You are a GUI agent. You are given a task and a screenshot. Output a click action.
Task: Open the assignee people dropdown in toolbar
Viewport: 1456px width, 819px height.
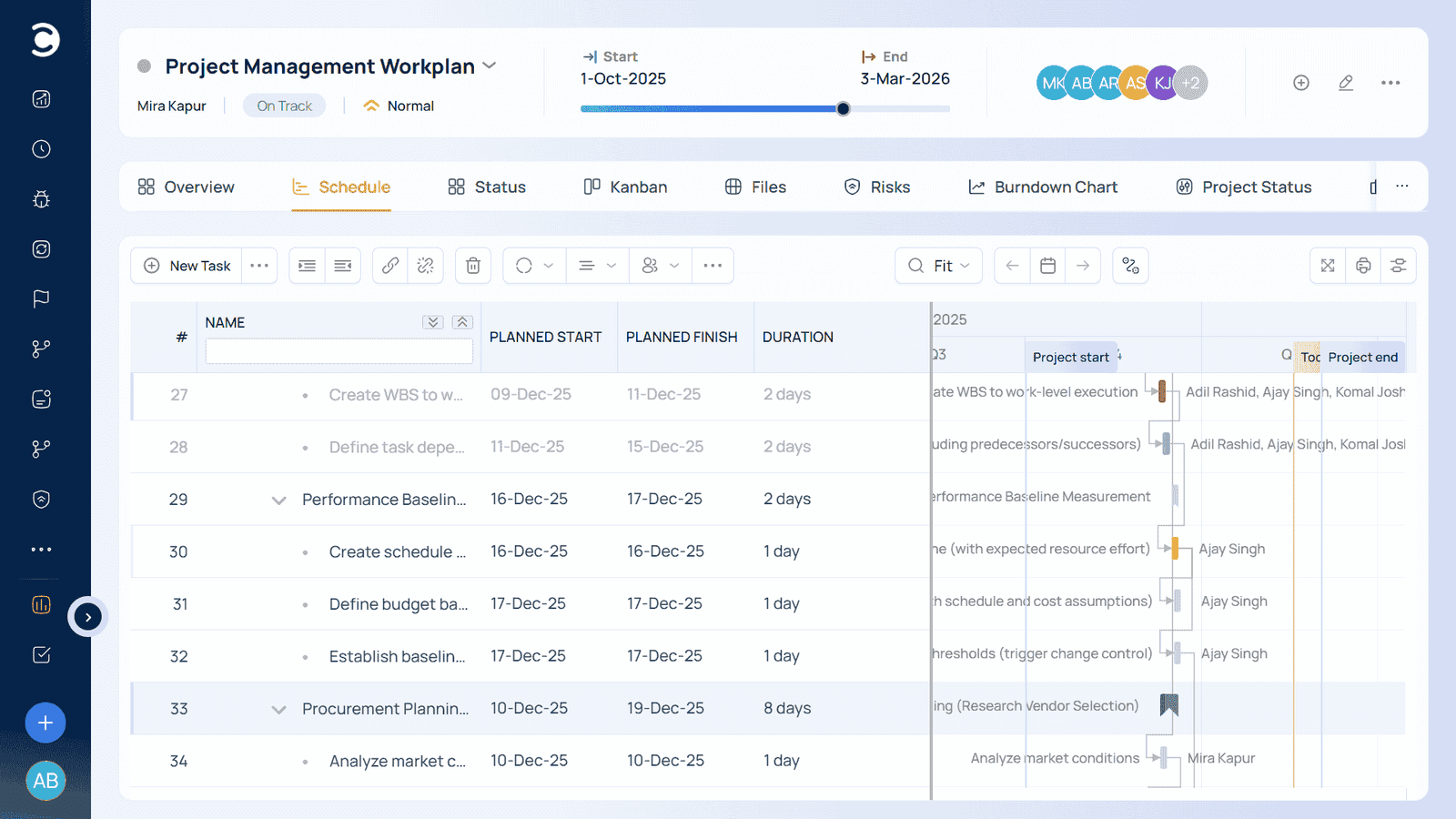point(661,266)
